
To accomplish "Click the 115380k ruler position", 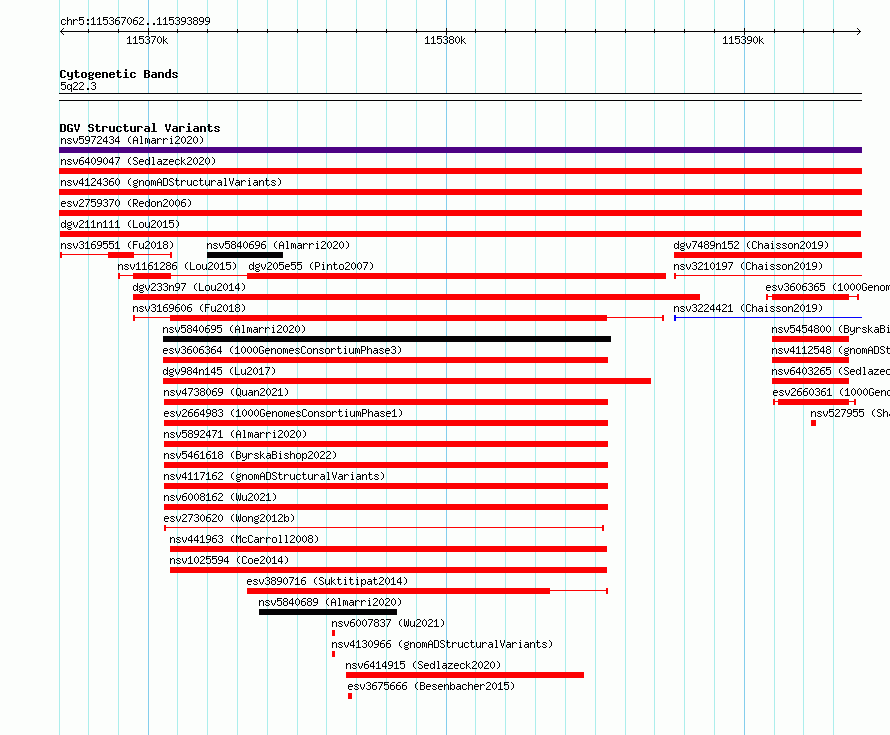I will 445,40.
